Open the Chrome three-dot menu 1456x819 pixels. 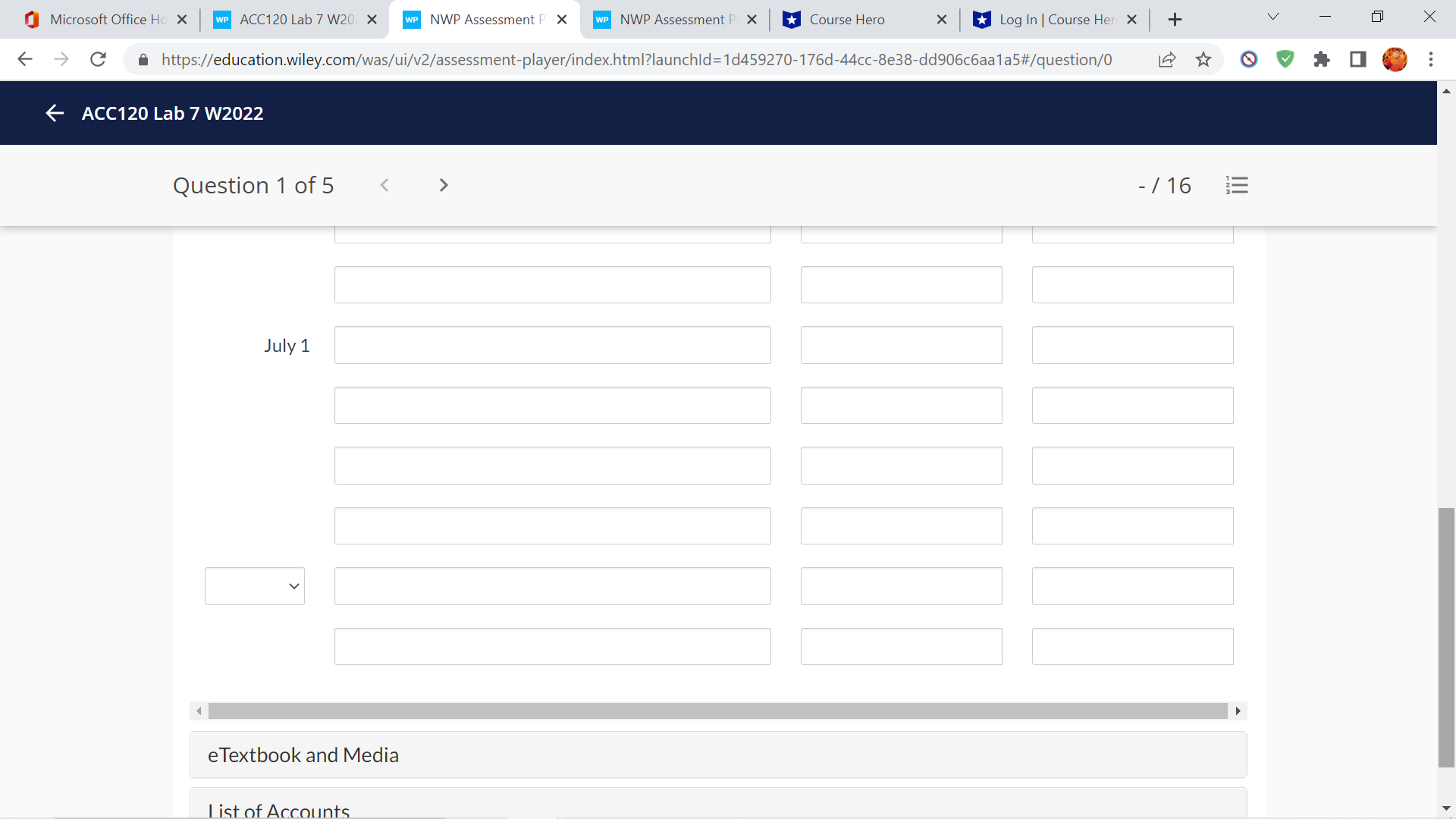[x=1432, y=59]
